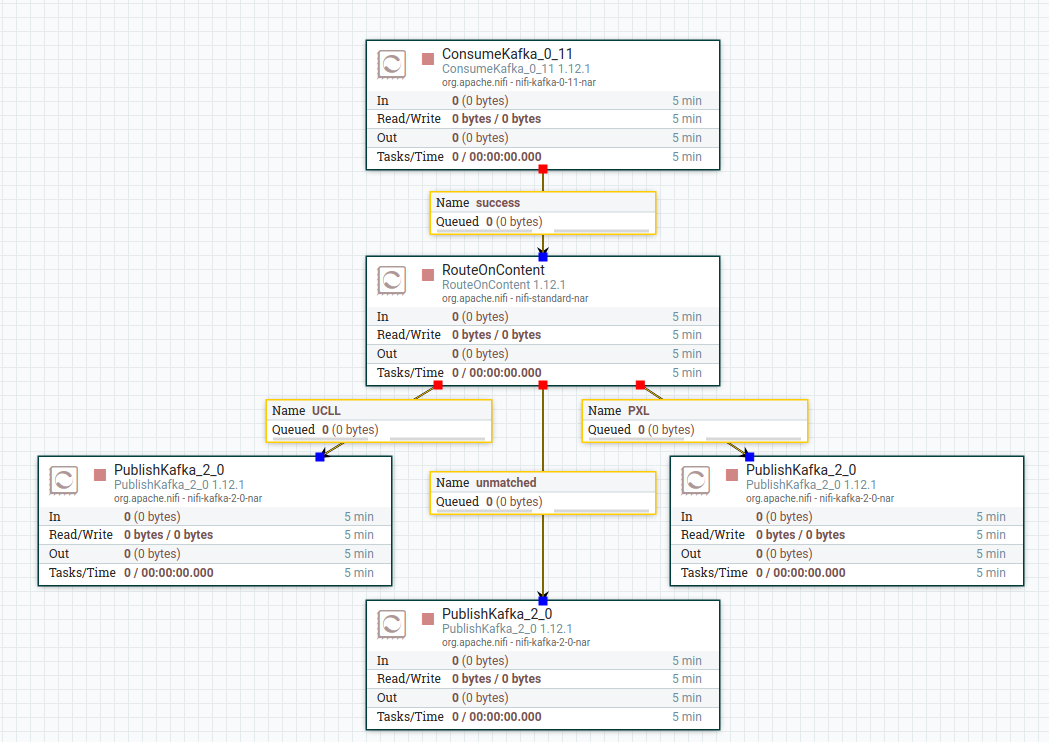Click the bottom PublishKafka_2_0 processor icon
The height and width of the screenshot is (742, 1049).
pos(392,624)
